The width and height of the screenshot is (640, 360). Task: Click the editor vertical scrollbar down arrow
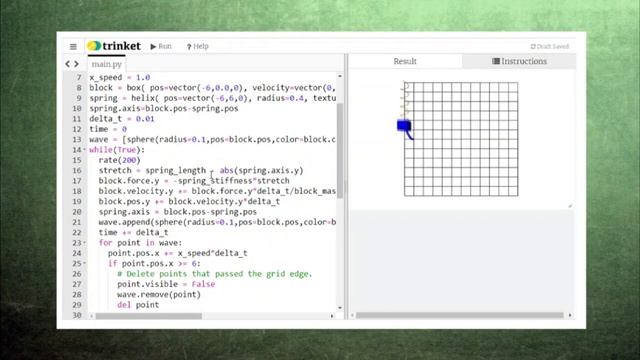[340, 308]
